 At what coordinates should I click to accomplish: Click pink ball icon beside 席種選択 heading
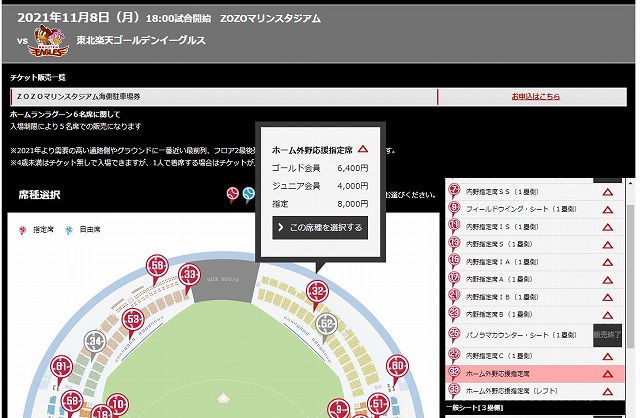coord(233,194)
